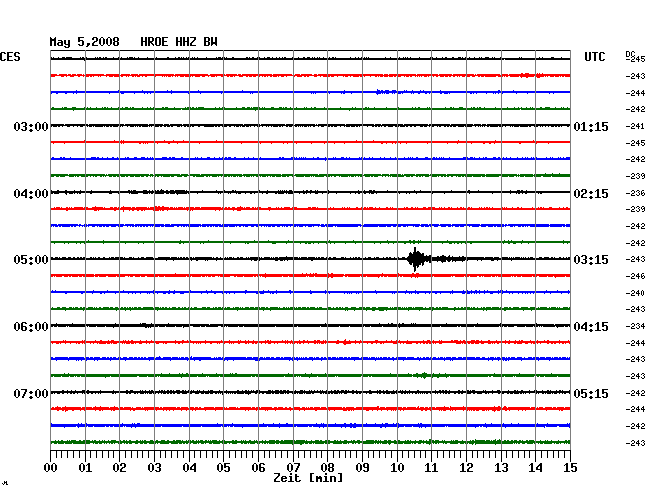
Task: Click minute label 14 on the bottom axis
Action: [x=535, y=468]
